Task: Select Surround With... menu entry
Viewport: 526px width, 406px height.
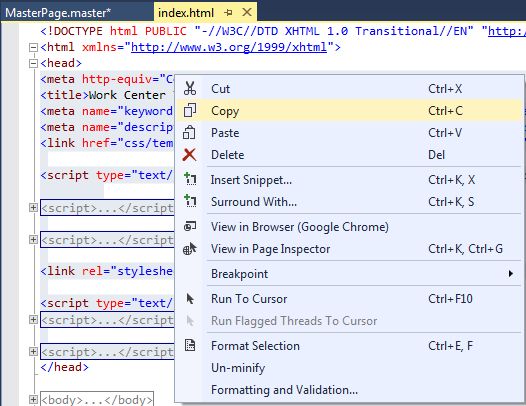Action: tap(349, 201)
